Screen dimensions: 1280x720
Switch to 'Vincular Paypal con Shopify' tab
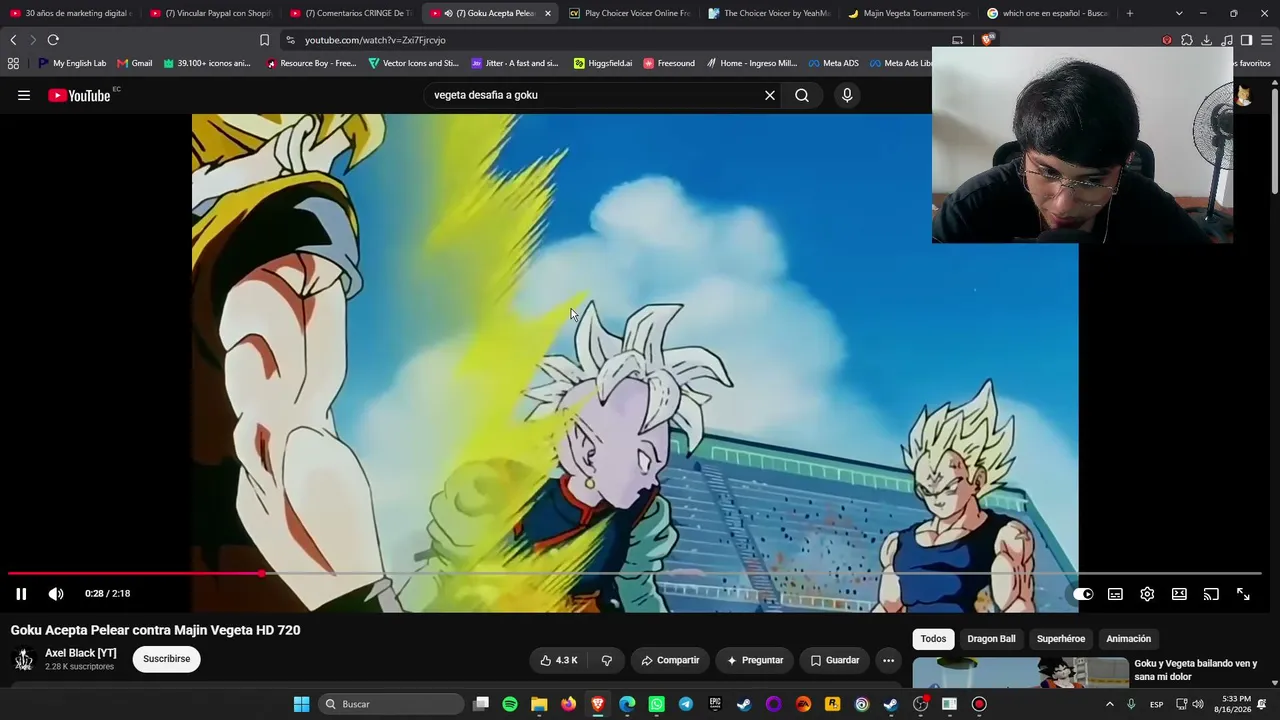click(x=210, y=13)
